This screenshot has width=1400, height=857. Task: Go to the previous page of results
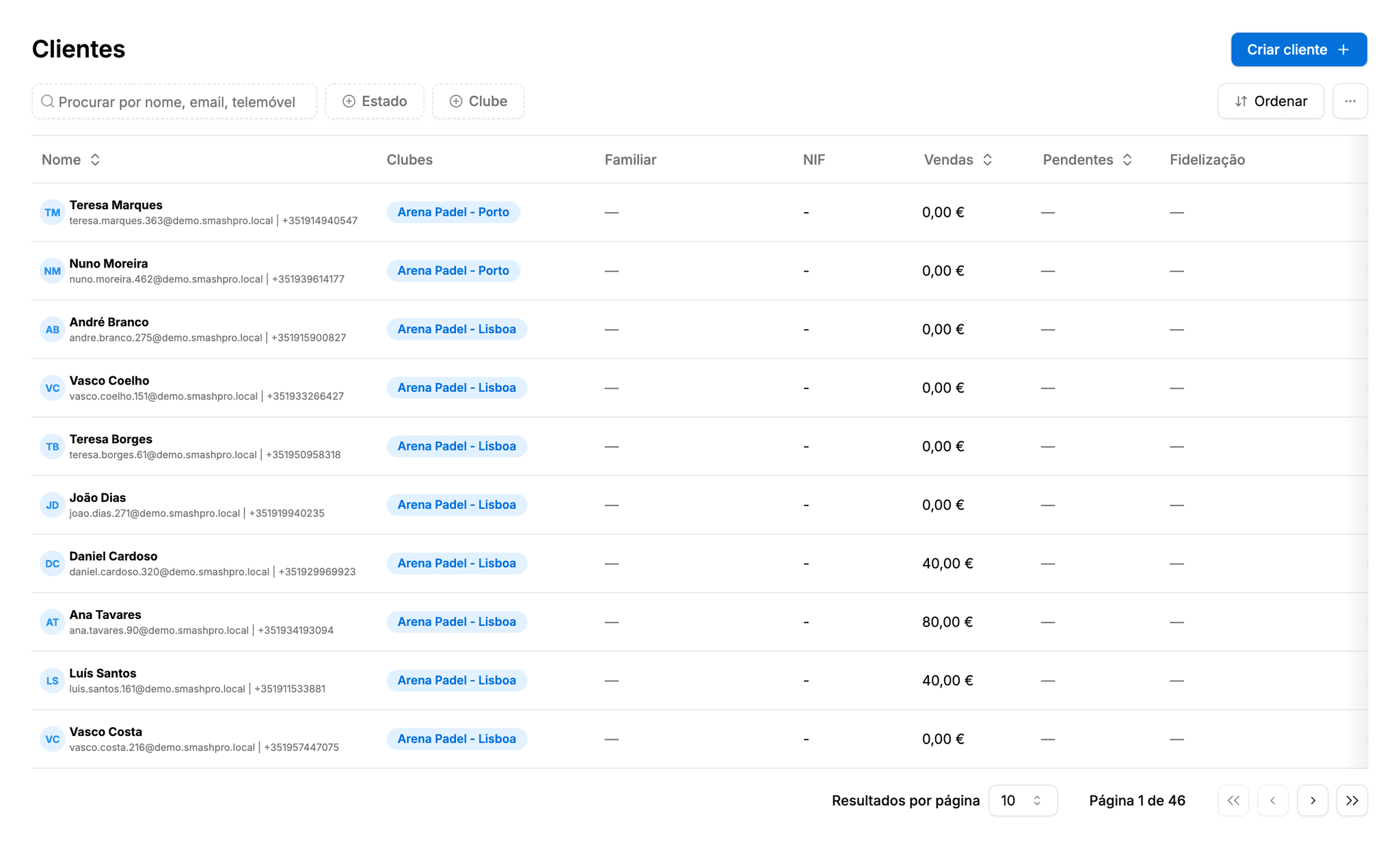1273,800
